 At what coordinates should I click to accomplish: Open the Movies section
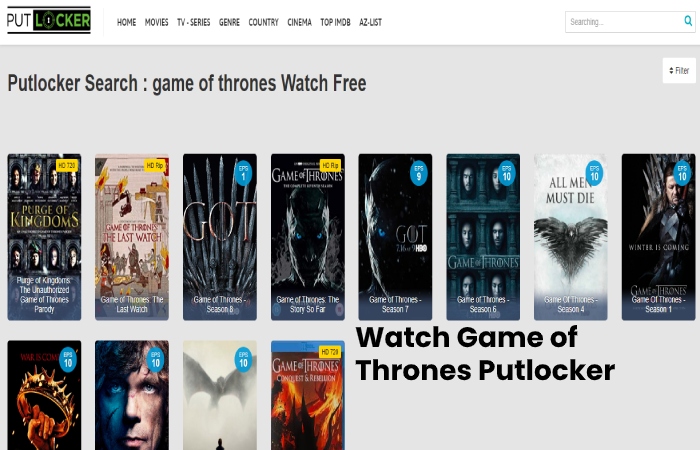tap(156, 22)
